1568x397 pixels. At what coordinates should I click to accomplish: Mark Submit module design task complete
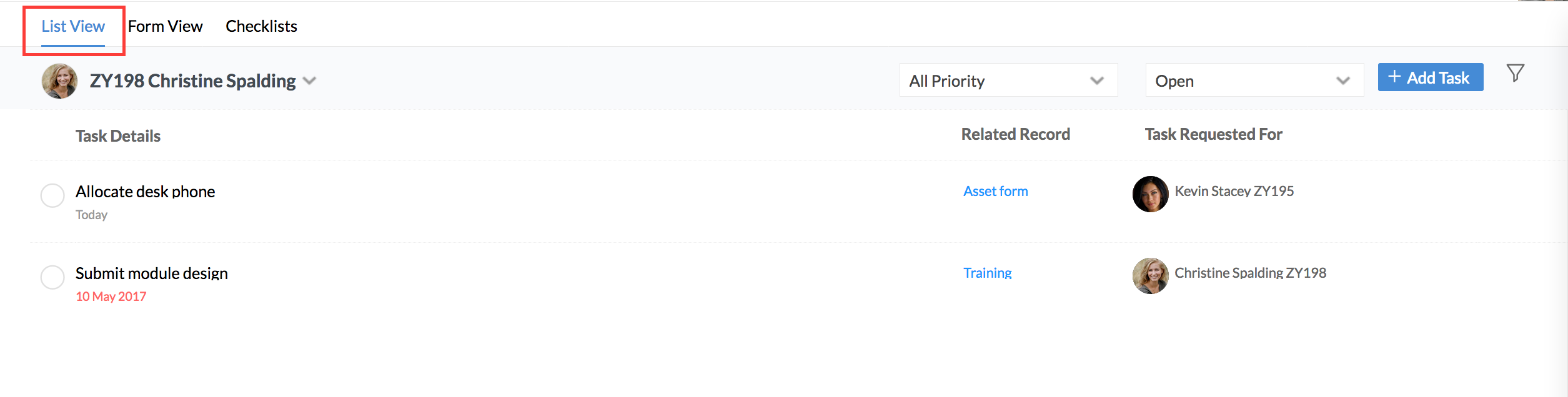(52, 277)
